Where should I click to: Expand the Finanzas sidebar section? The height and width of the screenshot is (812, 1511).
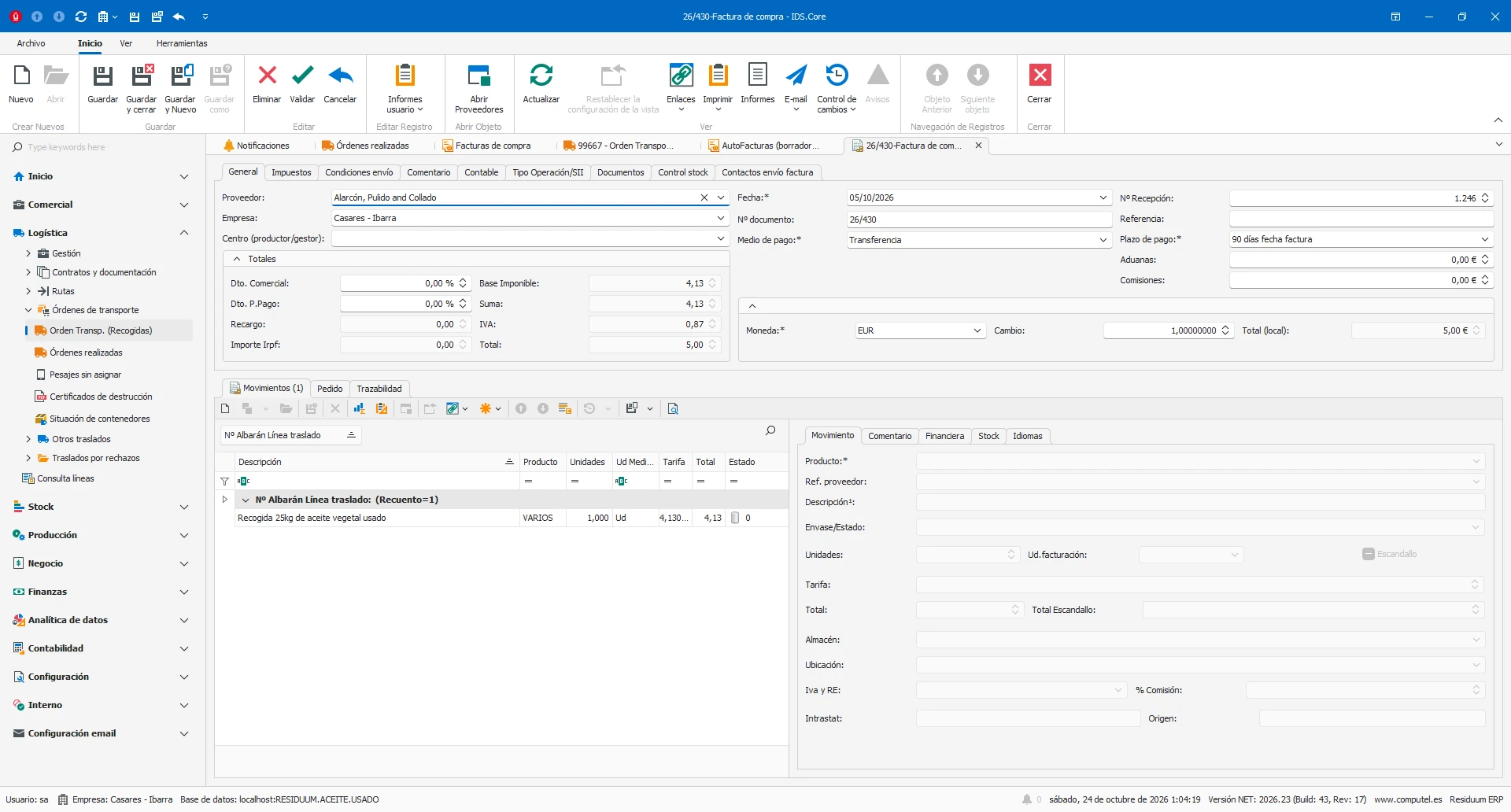101,592
